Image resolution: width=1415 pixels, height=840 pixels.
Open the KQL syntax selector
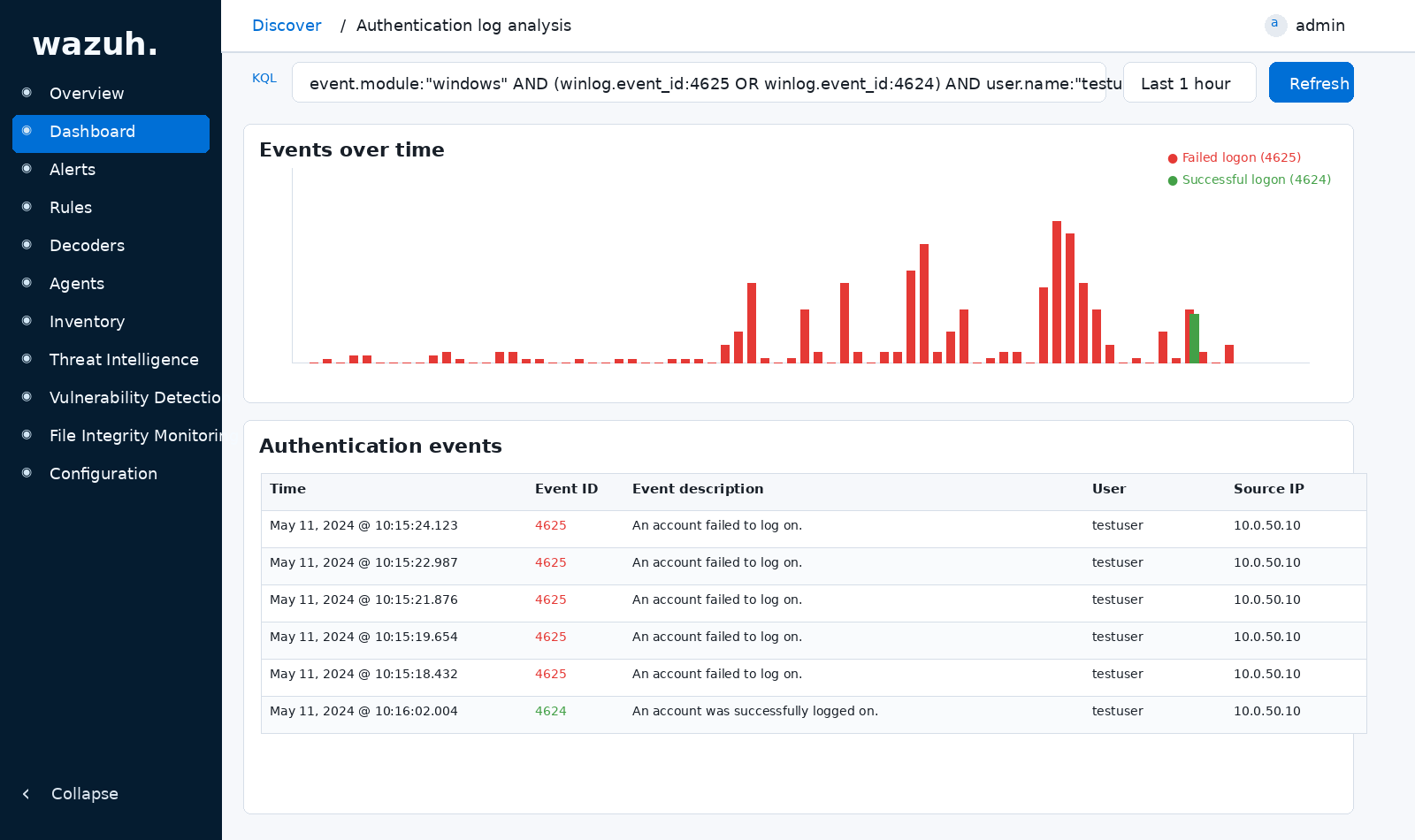point(264,78)
